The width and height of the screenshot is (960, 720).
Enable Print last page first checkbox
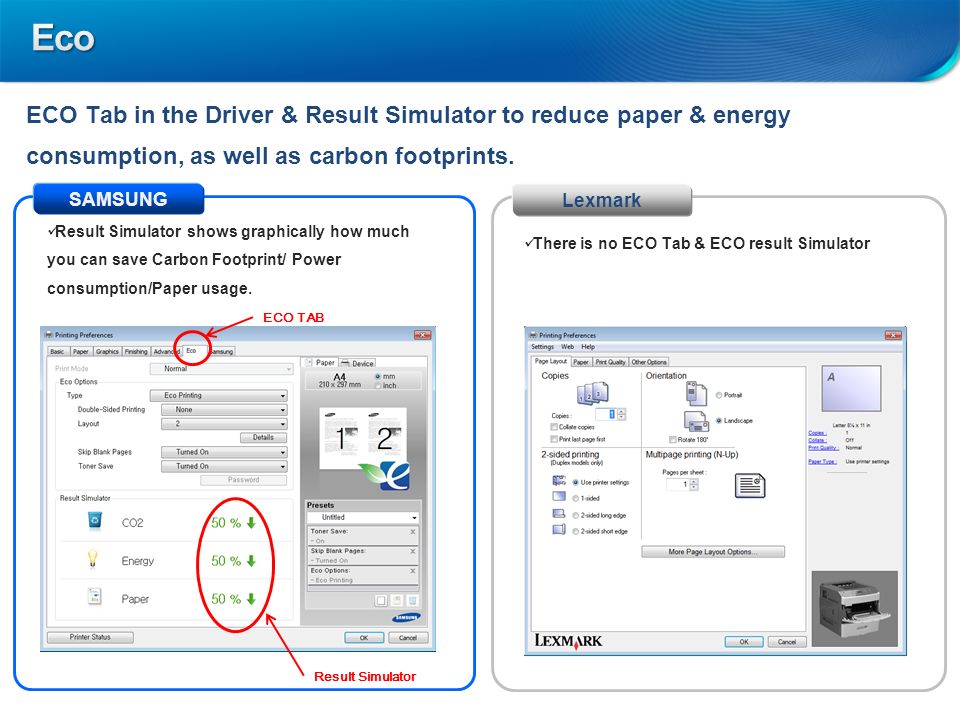click(554, 440)
